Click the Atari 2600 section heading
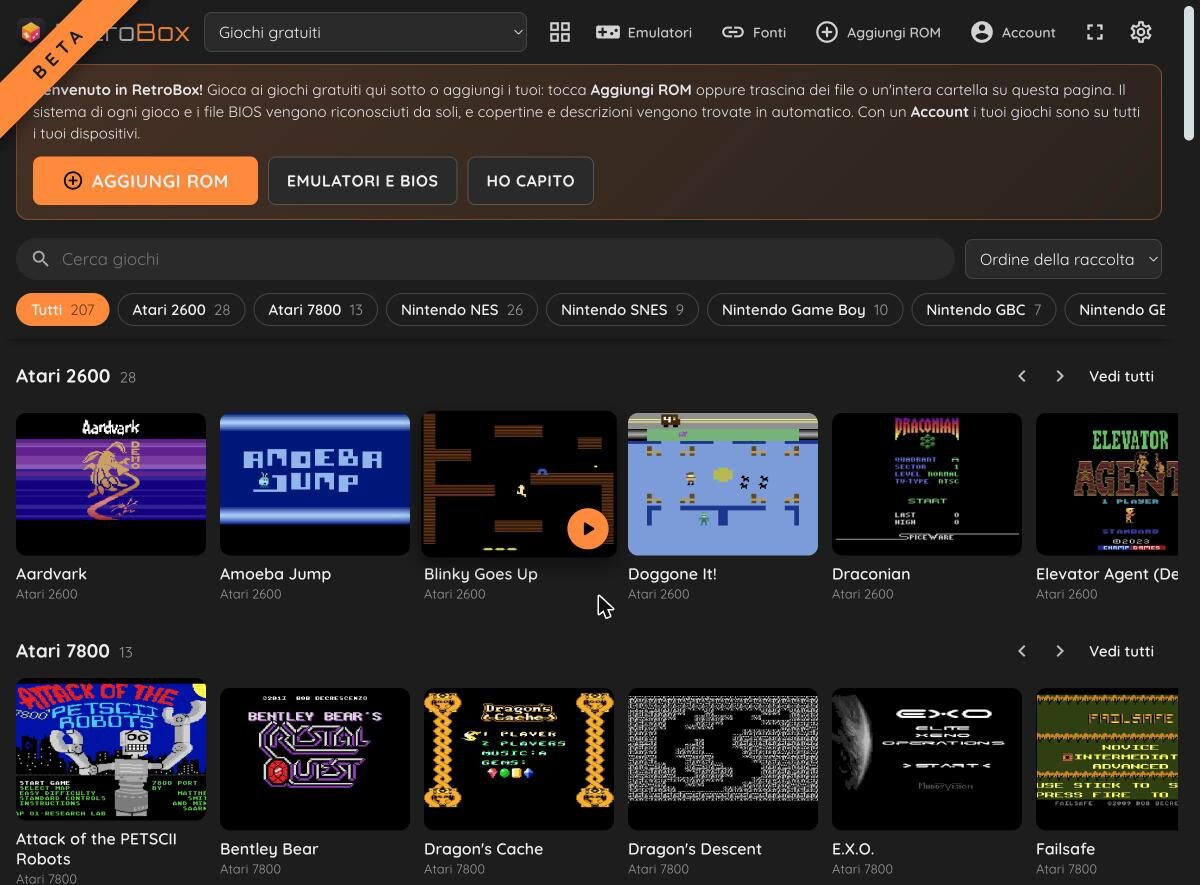This screenshot has width=1200, height=885. click(63, 376)
